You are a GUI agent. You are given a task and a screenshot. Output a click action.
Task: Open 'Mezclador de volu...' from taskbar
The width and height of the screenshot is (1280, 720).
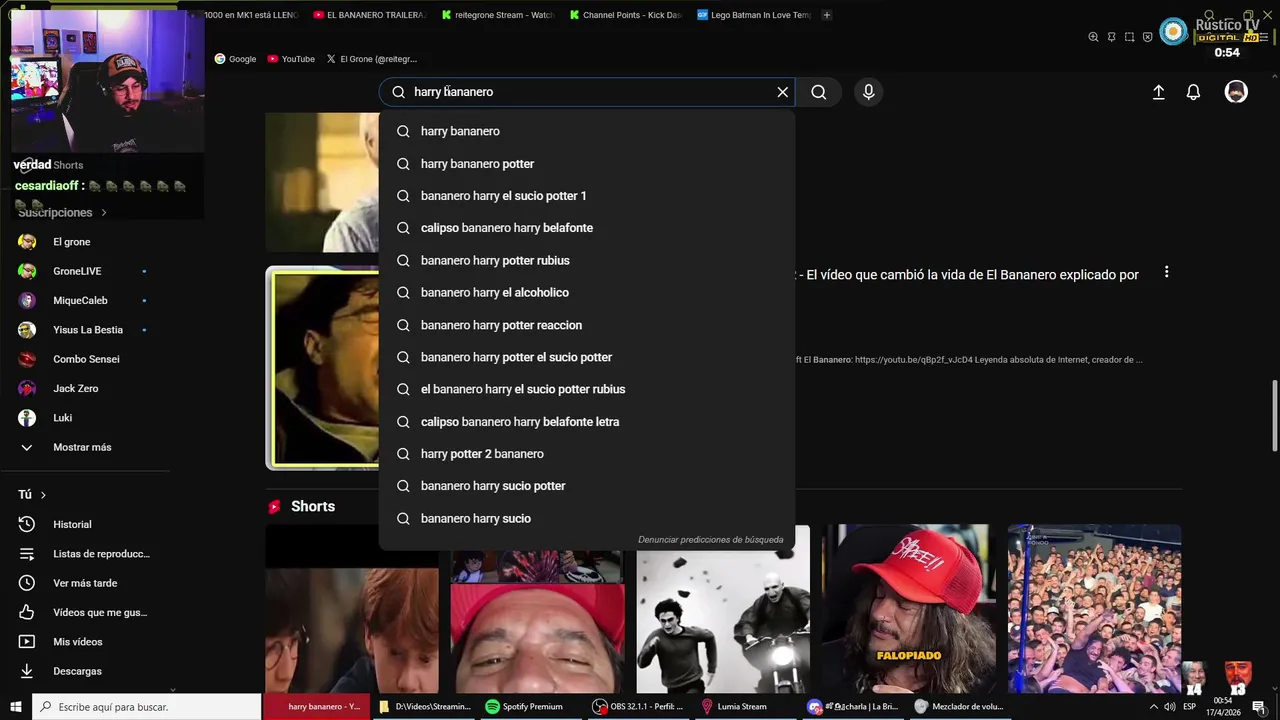point(958,707)
